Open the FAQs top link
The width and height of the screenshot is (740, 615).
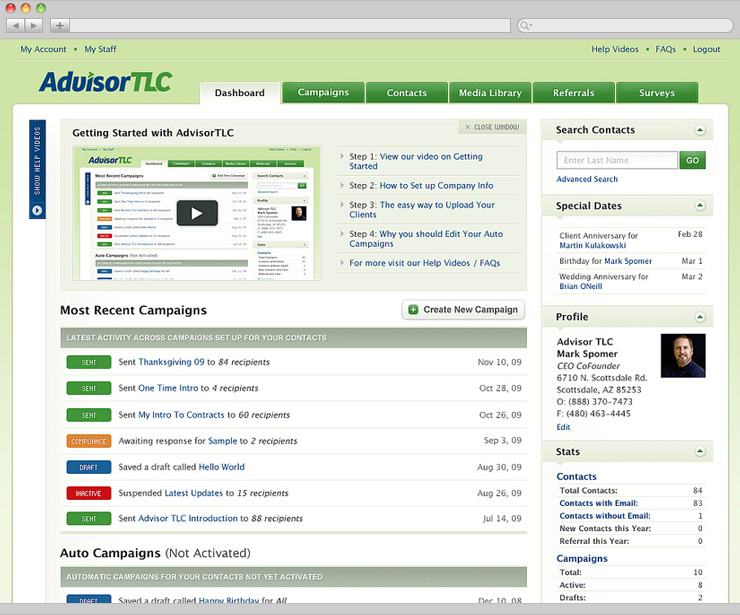665,49
